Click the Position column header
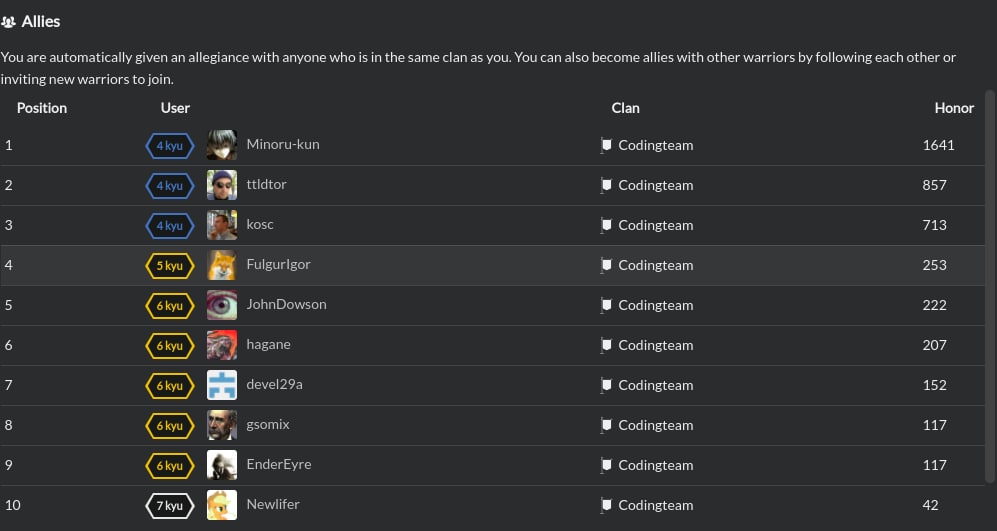Image resolution: width=997 pixels, height=531 pixels. point(42,108)
